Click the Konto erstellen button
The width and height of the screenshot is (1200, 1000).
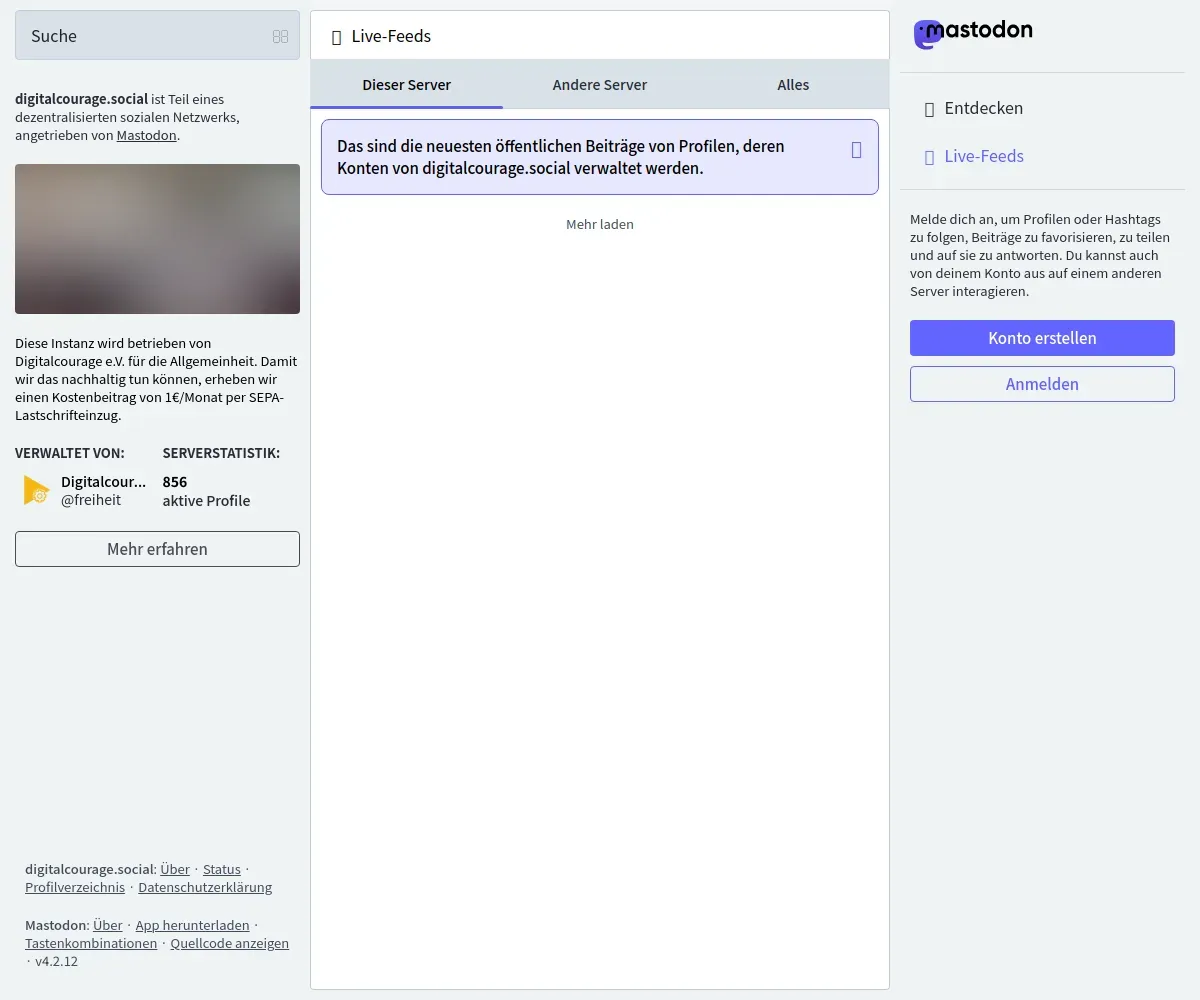[1042, 338]
